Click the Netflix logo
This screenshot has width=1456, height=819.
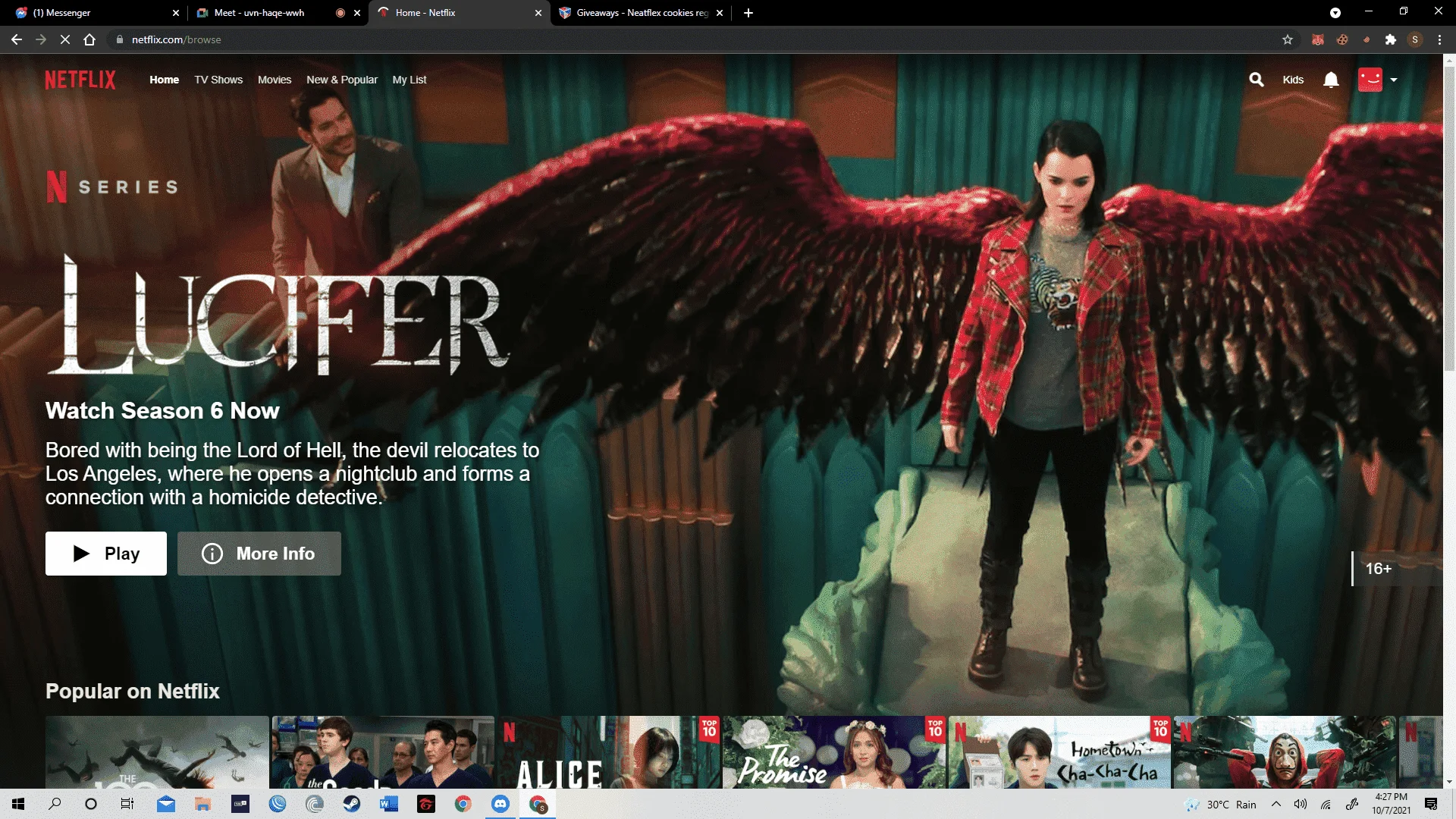click(80, 80)
